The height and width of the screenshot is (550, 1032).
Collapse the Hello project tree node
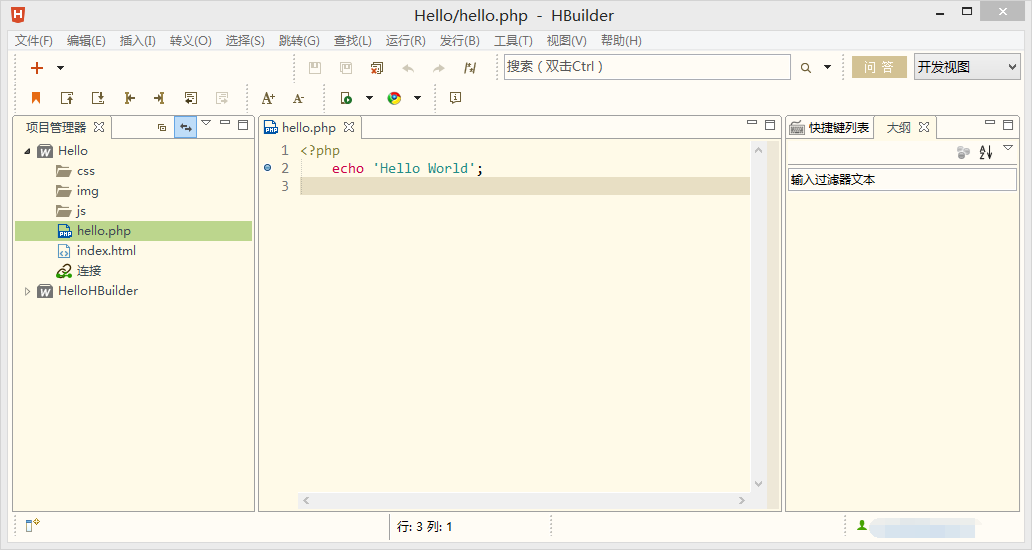click(x=27, y=151)
